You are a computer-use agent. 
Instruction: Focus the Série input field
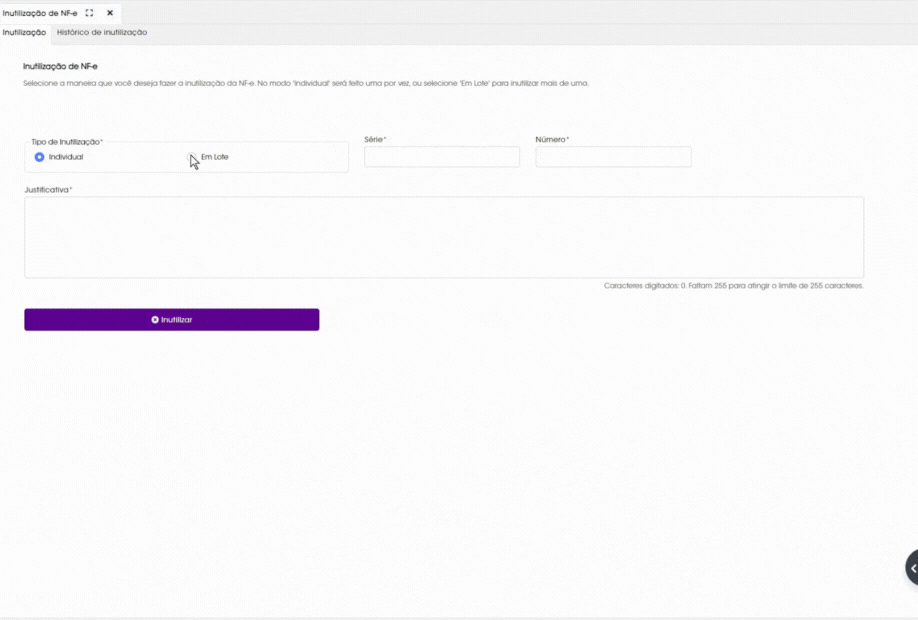[442, 157]
